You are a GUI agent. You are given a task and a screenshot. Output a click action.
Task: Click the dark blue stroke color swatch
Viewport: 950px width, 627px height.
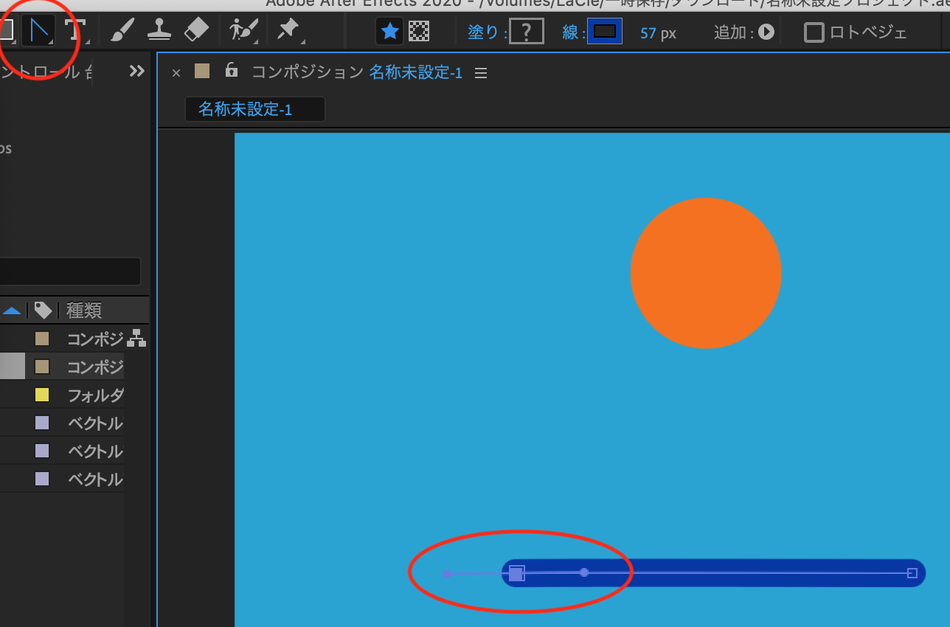605,32
